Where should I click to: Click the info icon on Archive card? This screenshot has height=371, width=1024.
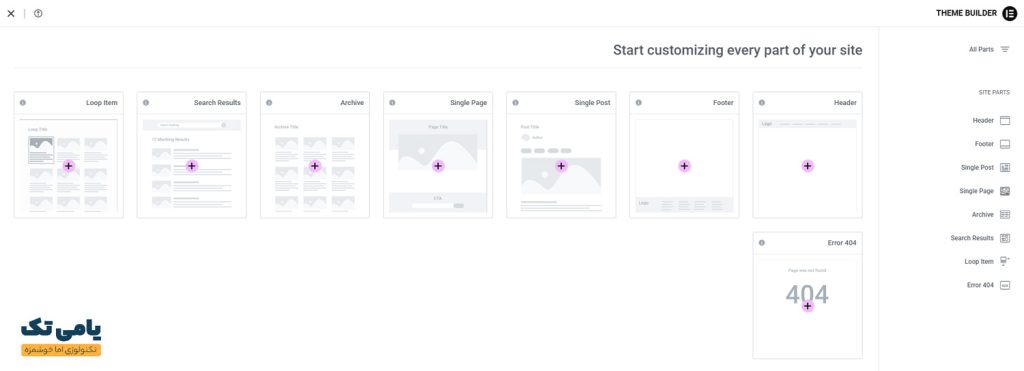click(269, 103)
